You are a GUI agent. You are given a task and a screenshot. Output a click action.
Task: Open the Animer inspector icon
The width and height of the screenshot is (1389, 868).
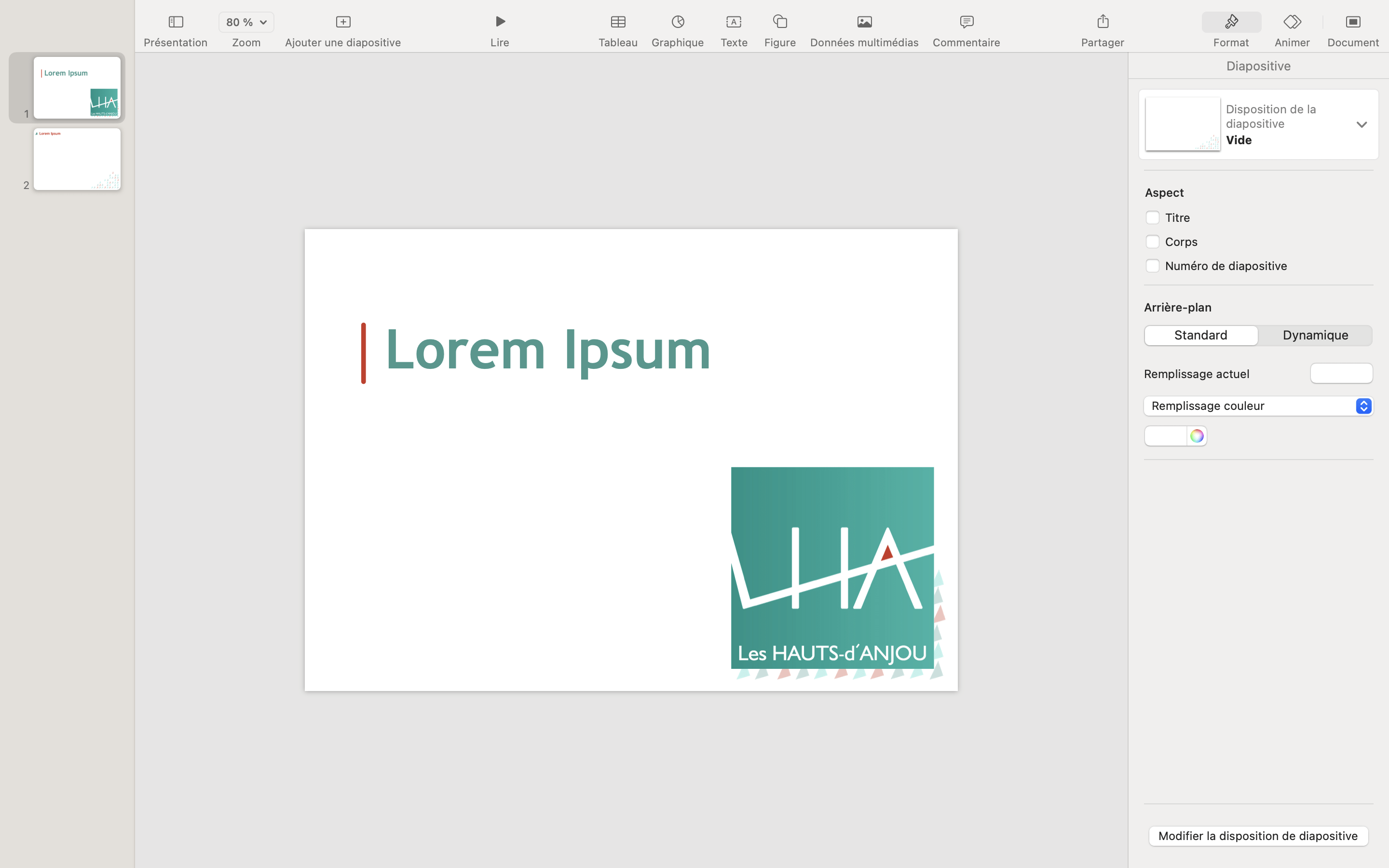pyautogui.click(x=1292, y=22)
